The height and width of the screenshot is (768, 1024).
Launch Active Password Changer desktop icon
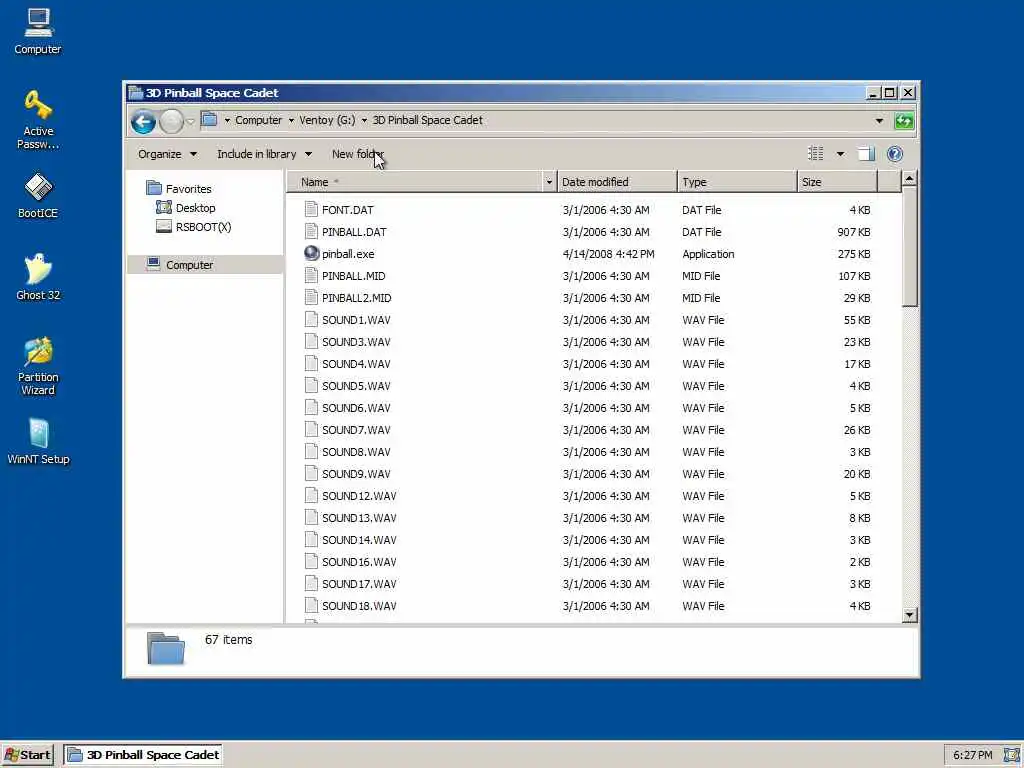(38, 120)
